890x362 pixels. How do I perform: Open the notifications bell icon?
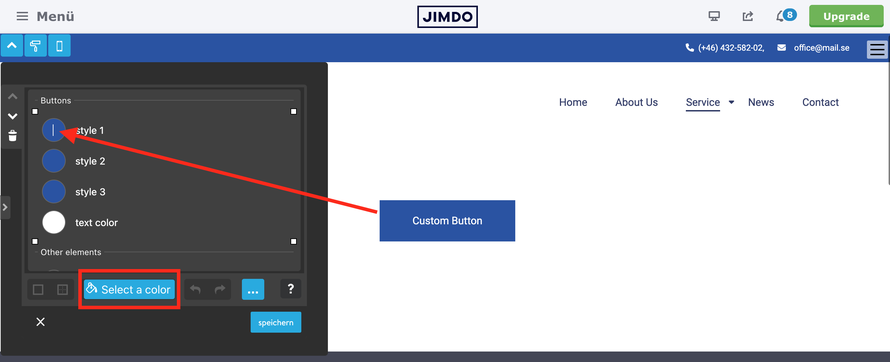[x=780, y=16]
